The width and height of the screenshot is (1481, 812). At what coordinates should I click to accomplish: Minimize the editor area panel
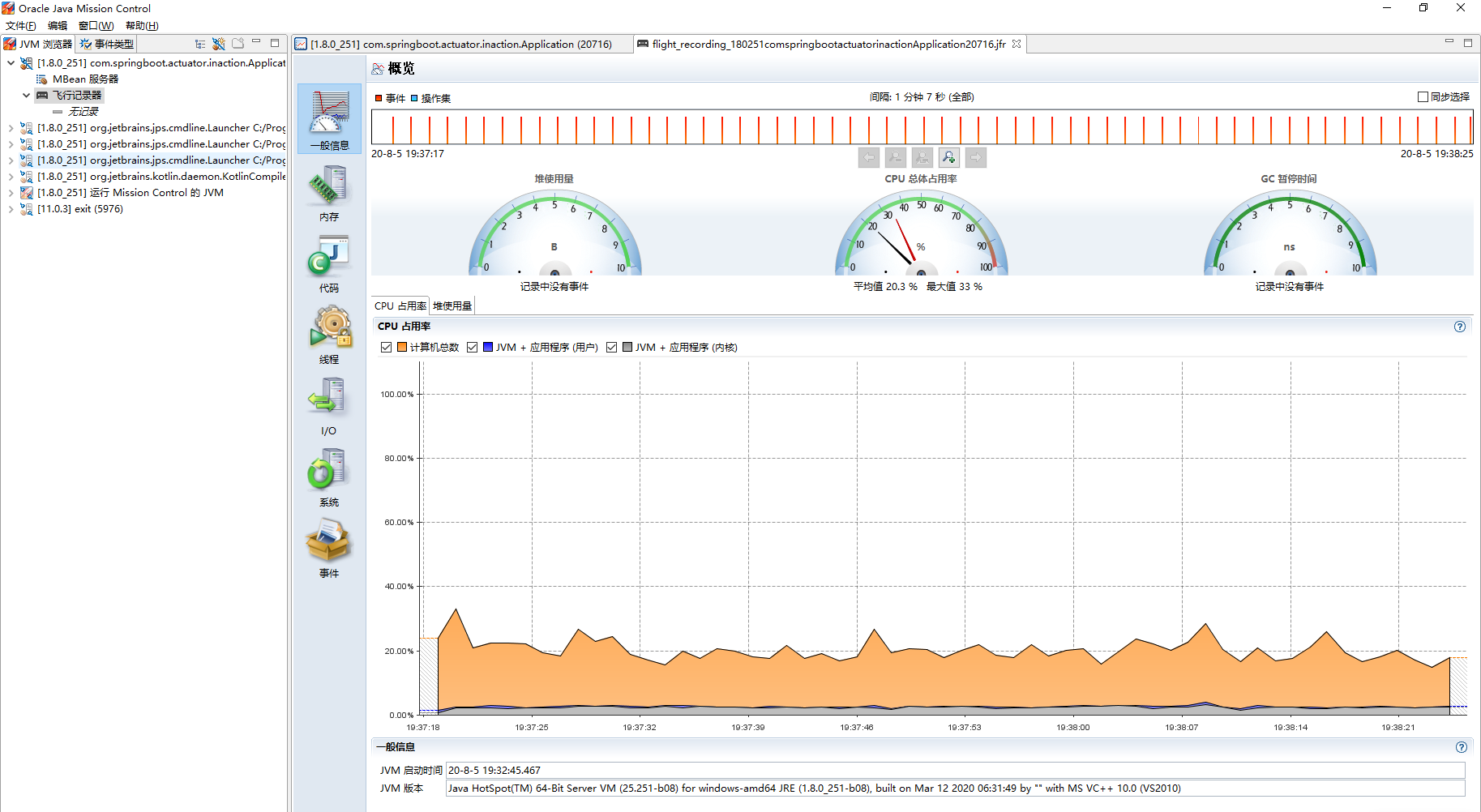tap(1449, 42)
